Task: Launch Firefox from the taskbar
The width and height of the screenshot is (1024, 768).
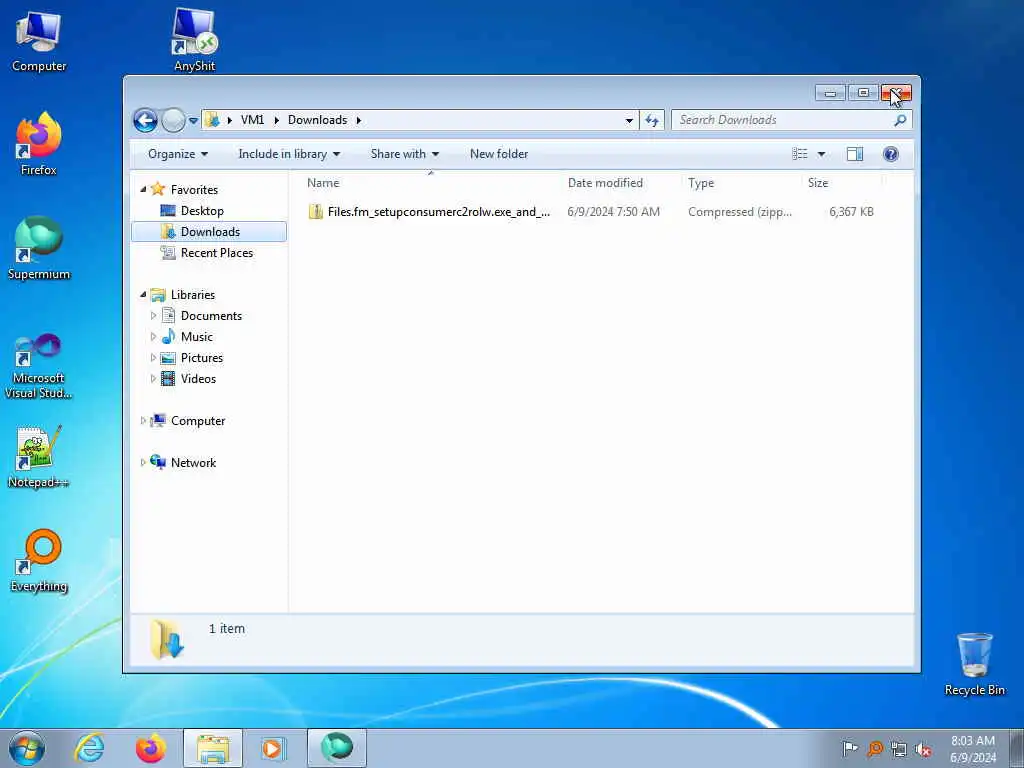Action: pyautogui.click(x=151, y=748)
